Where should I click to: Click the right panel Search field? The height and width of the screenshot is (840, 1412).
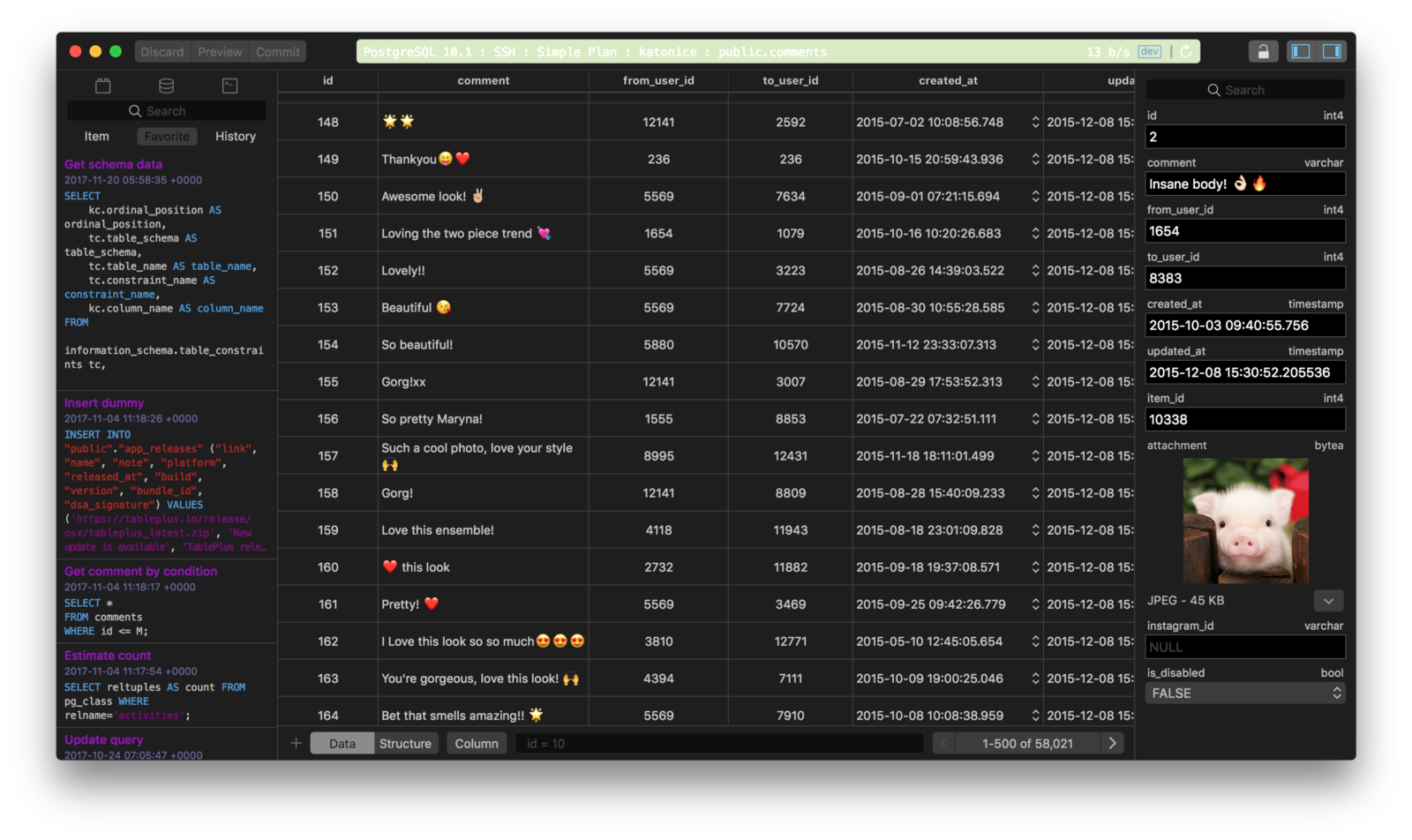(x=1245, y=90)
